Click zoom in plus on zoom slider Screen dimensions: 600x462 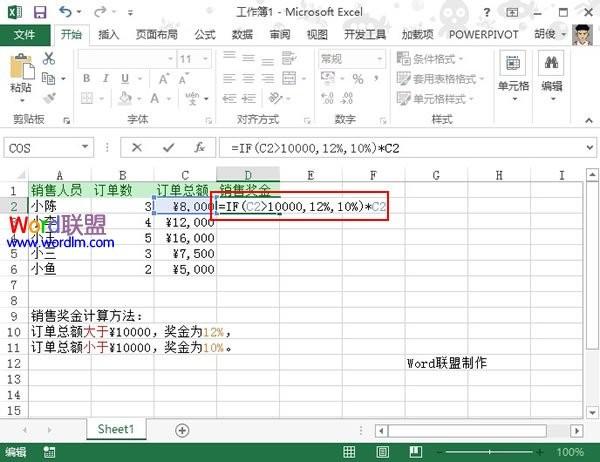click(539, 452)
